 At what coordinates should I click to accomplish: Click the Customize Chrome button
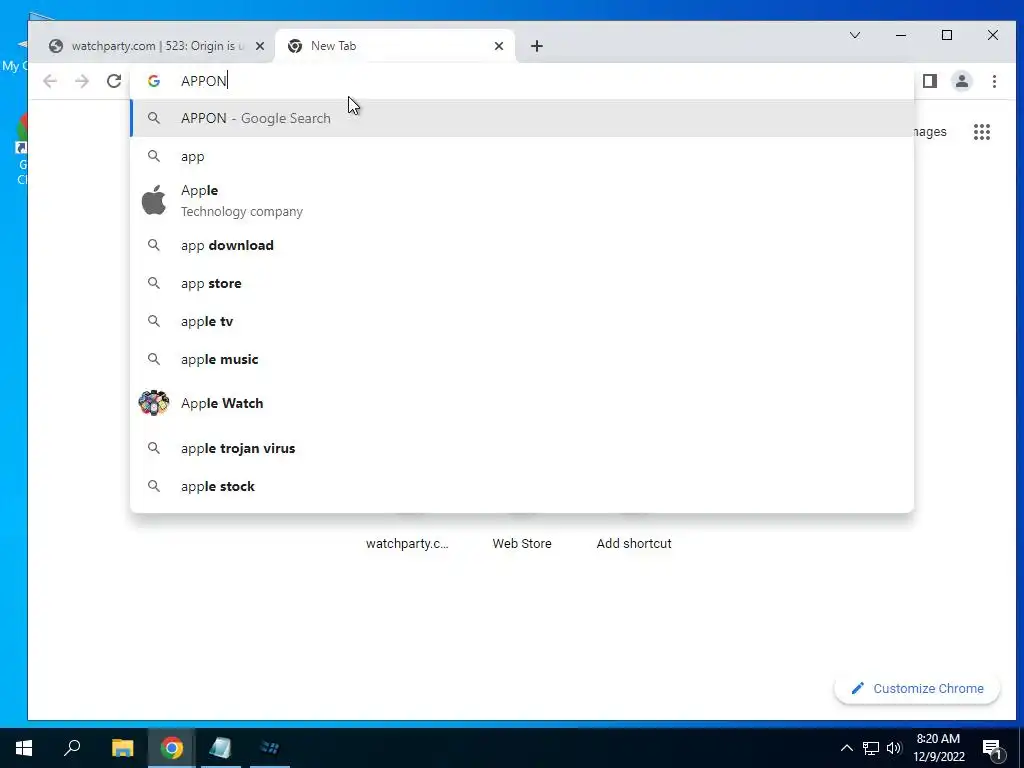coord(917,688)
